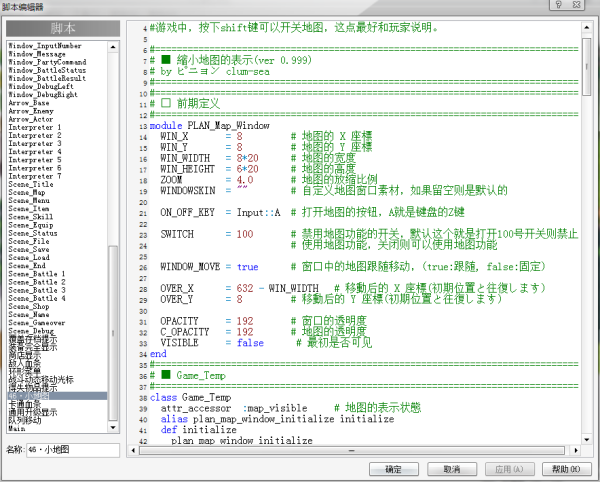Open the Scene_Map script
Screen dimensions: 600x482
click(x=28, y=193)
